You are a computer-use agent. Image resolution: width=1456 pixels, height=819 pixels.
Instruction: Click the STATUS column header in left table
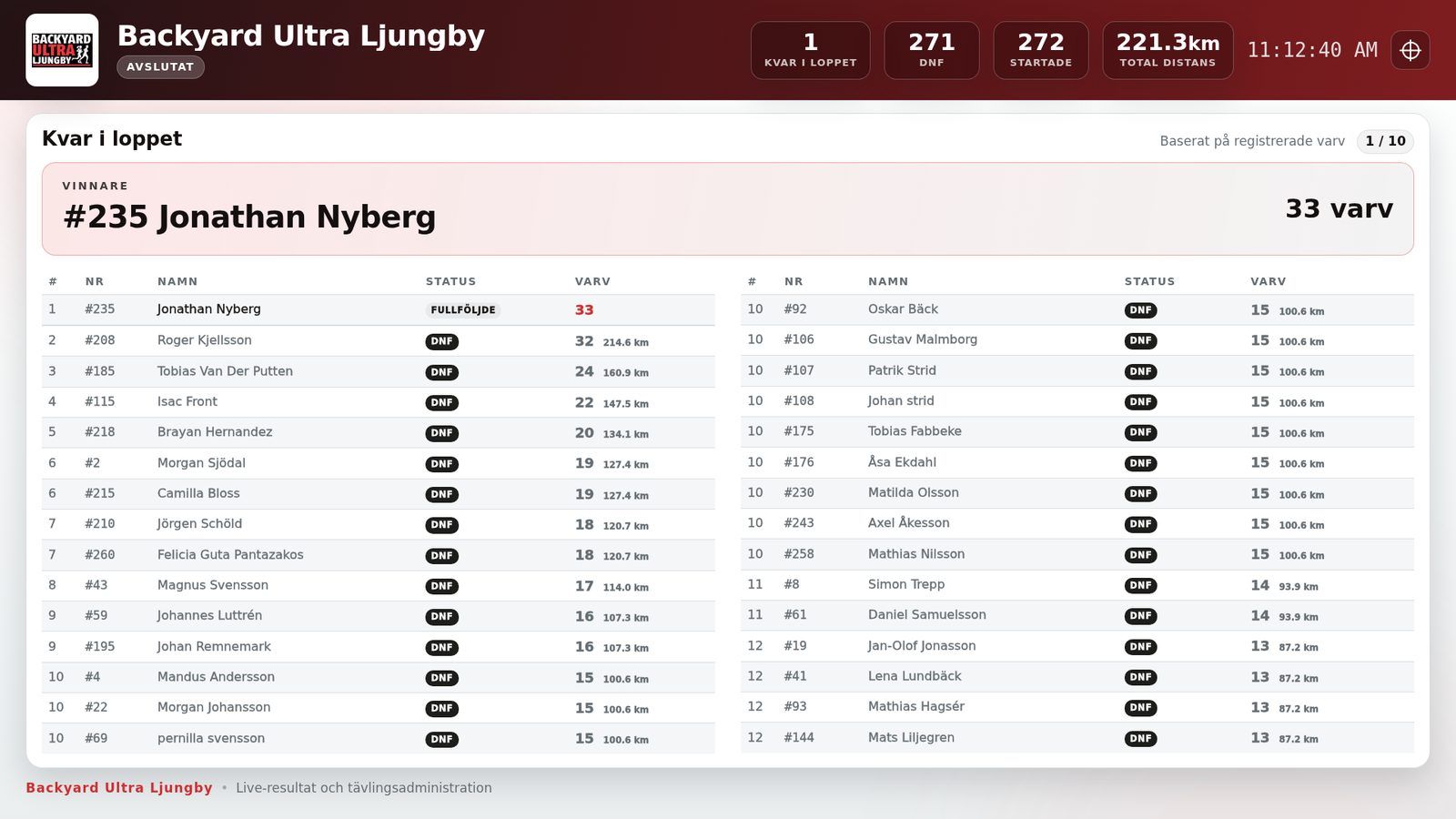(450, 282)
